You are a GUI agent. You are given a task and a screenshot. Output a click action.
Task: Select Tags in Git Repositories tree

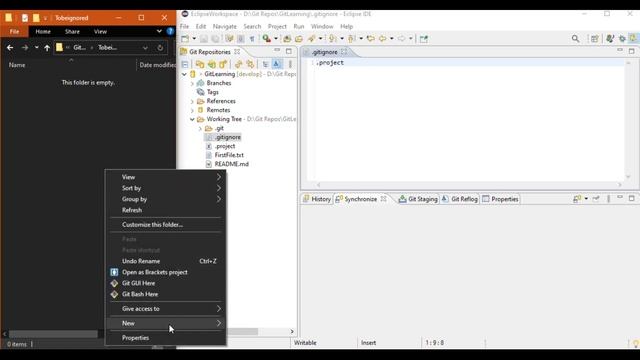(212, 92)
